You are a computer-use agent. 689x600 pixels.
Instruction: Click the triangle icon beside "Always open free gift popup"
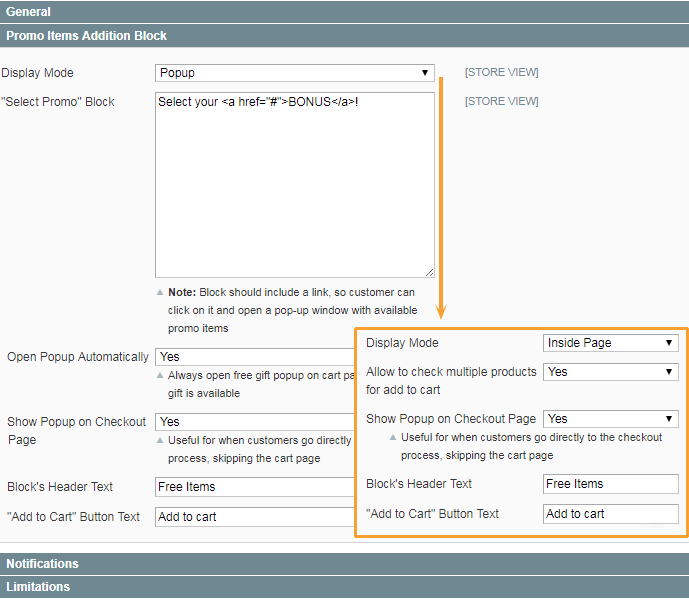coord(160,376)
